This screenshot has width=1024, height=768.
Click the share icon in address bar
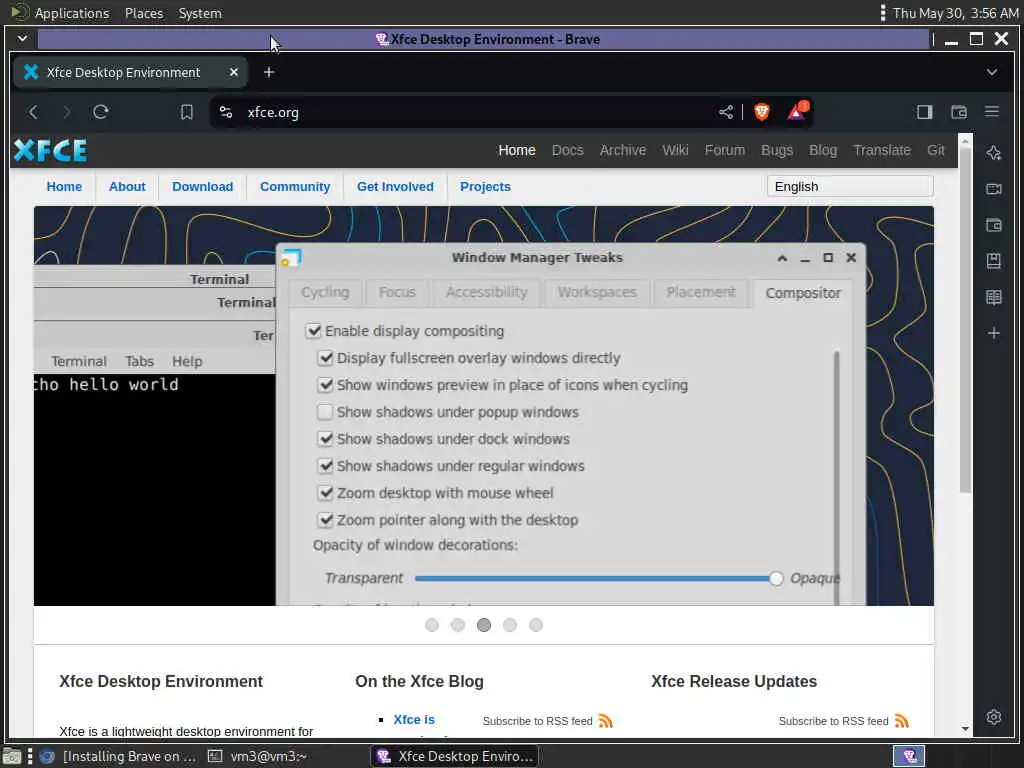(x=726, y=112)
